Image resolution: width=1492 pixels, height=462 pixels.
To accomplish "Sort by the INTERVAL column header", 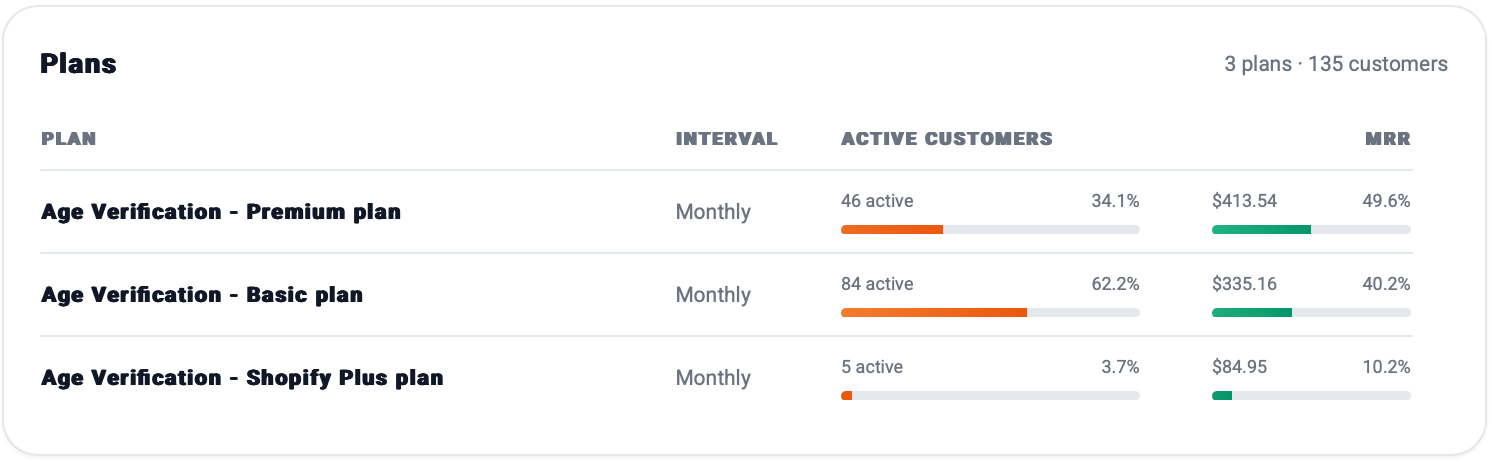I will point(726,139).
